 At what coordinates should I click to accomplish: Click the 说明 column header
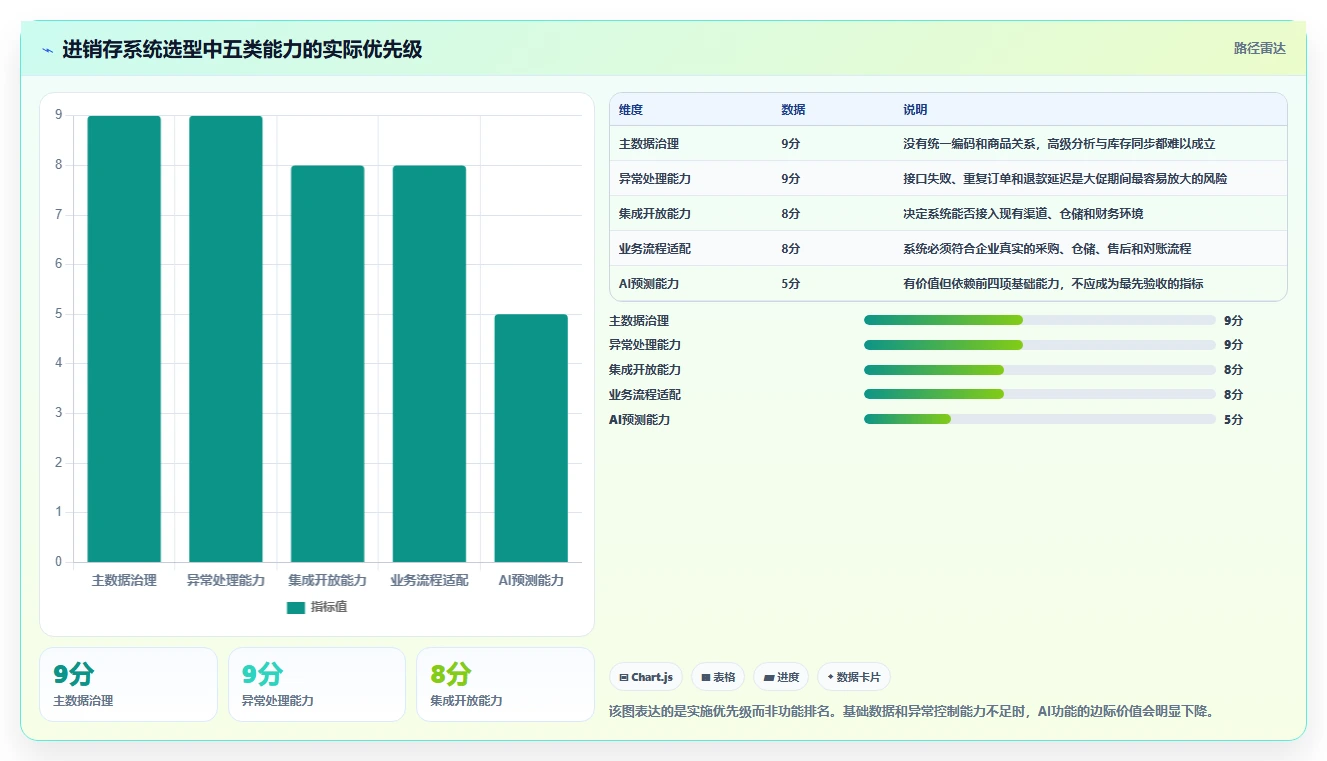915,110
